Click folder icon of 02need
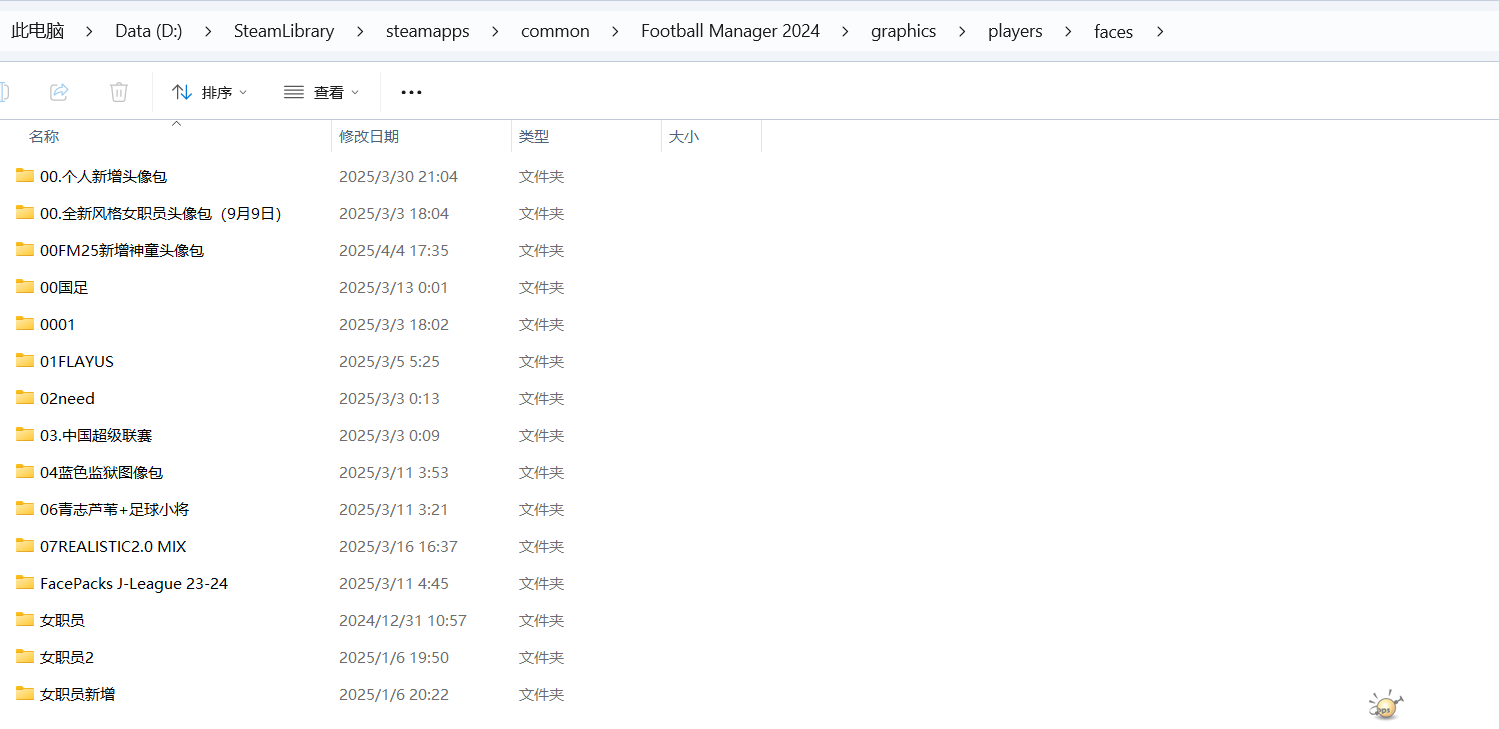Screen dimensions: 1499x729 tap(25, 398)
